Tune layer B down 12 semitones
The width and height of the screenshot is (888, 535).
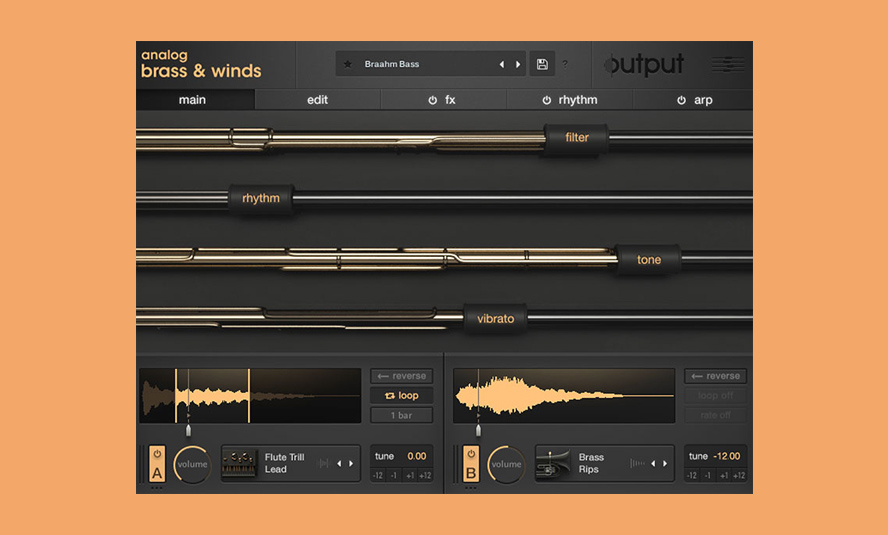tap(691, 476)
